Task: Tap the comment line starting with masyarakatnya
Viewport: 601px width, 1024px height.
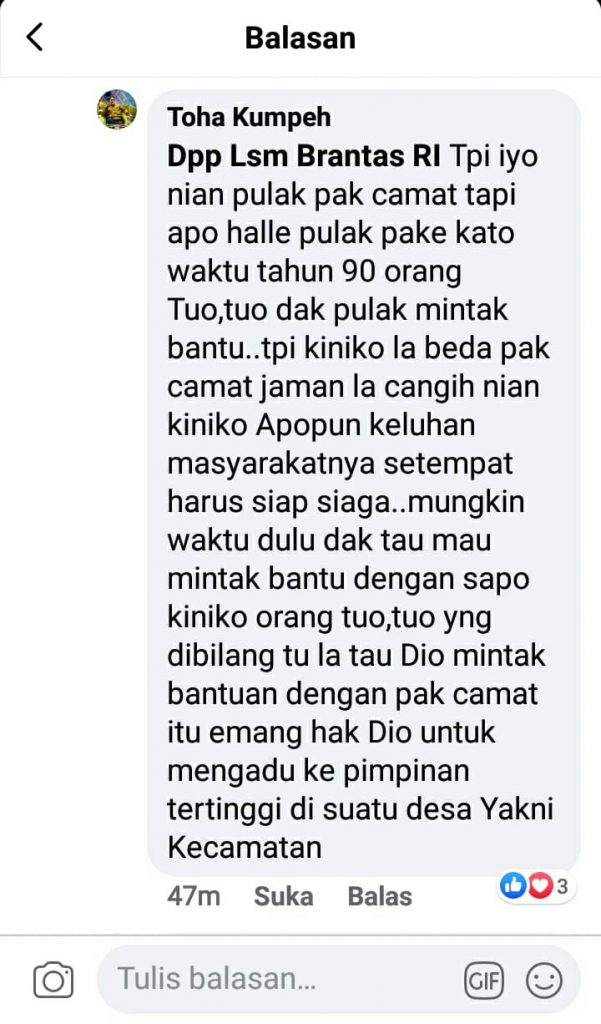Action: [x=340, y=464]
